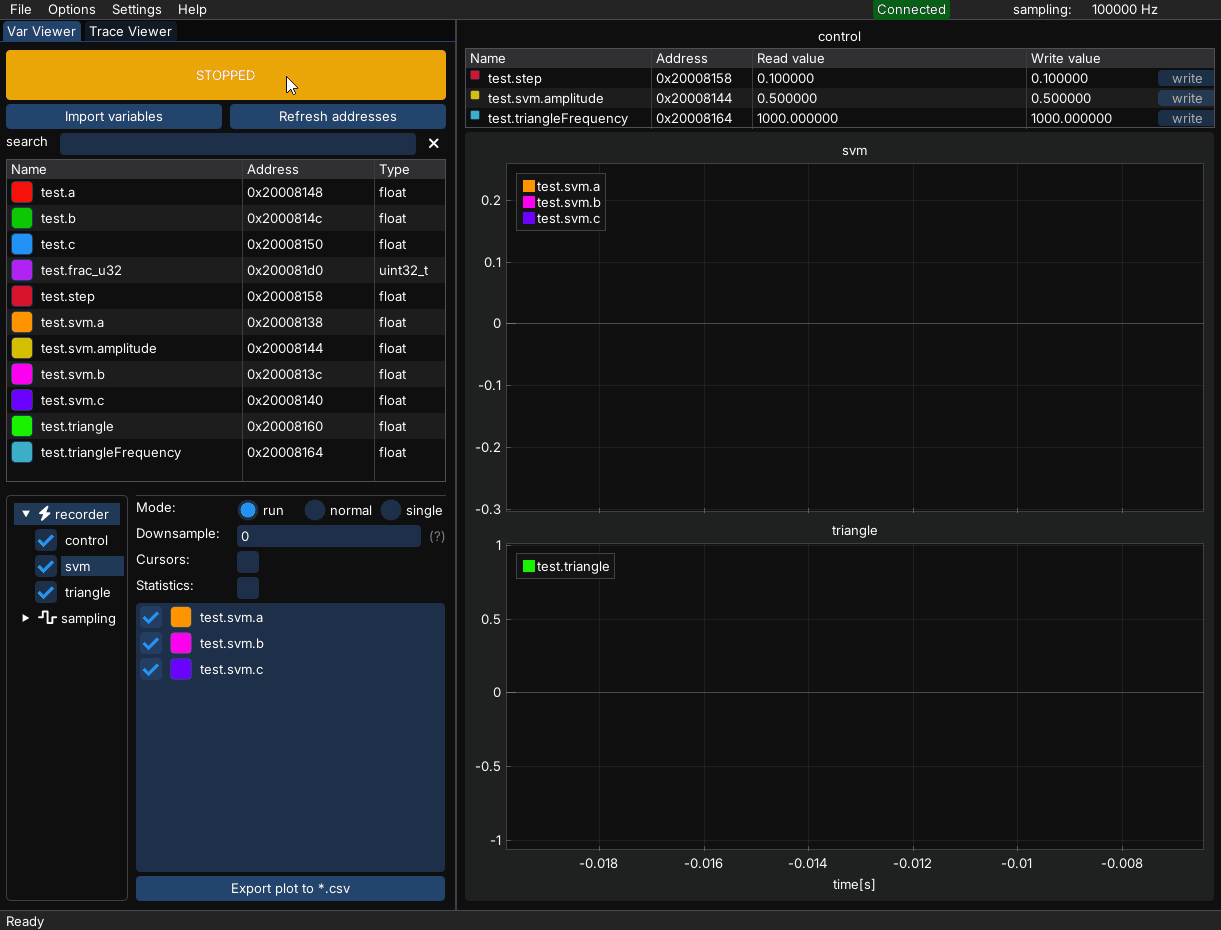Click the test.triangle legend marker in triangle plot

[x=529, y=566]
